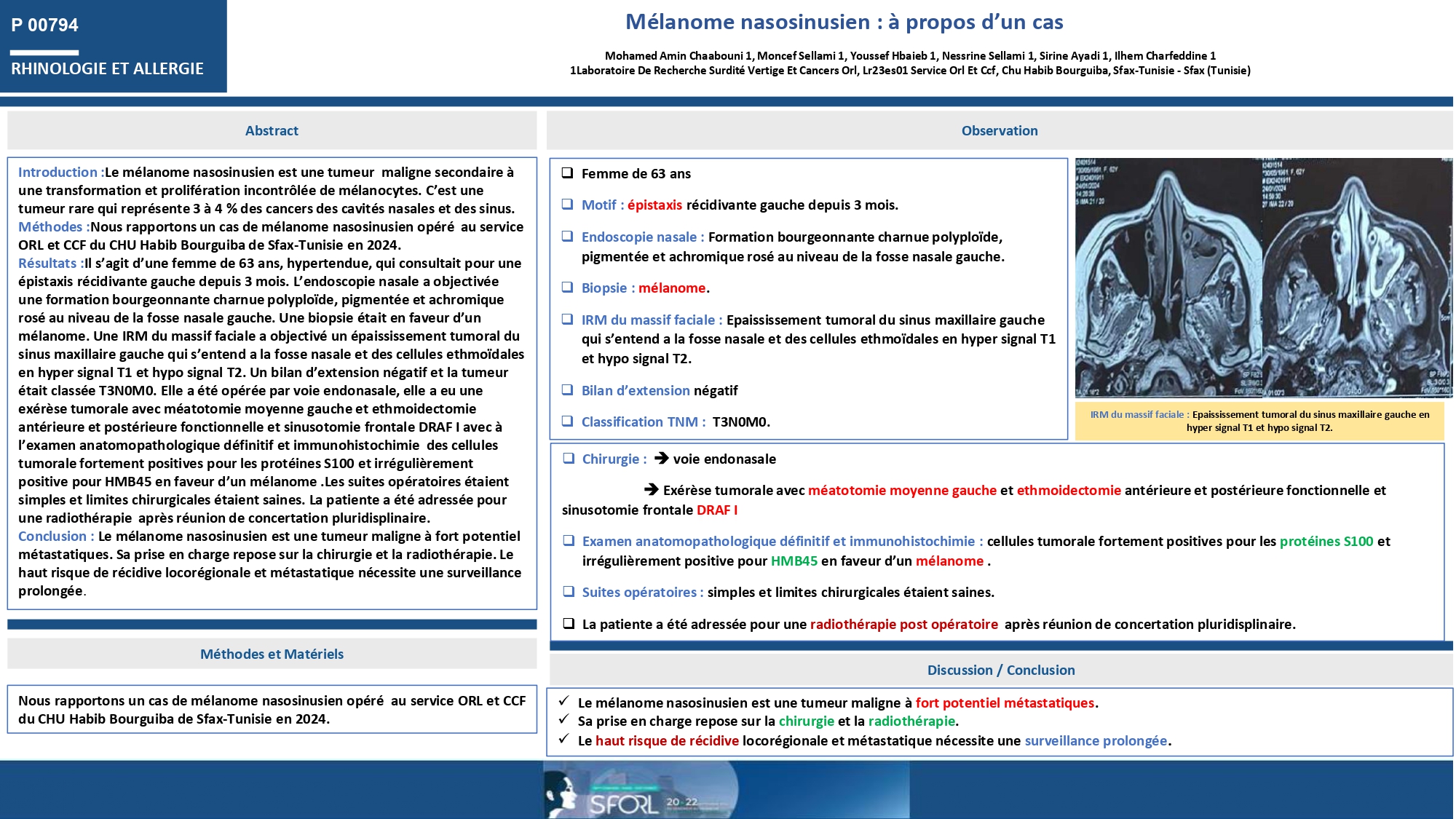Select the Méthodes et Matériels header

(272, 654)
